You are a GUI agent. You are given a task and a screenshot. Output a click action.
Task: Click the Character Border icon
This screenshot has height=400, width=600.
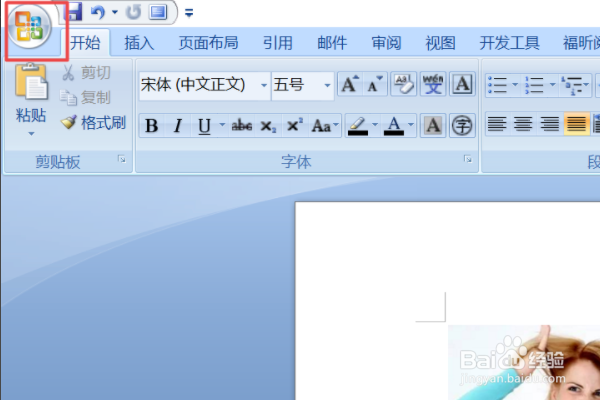point(462,84)
